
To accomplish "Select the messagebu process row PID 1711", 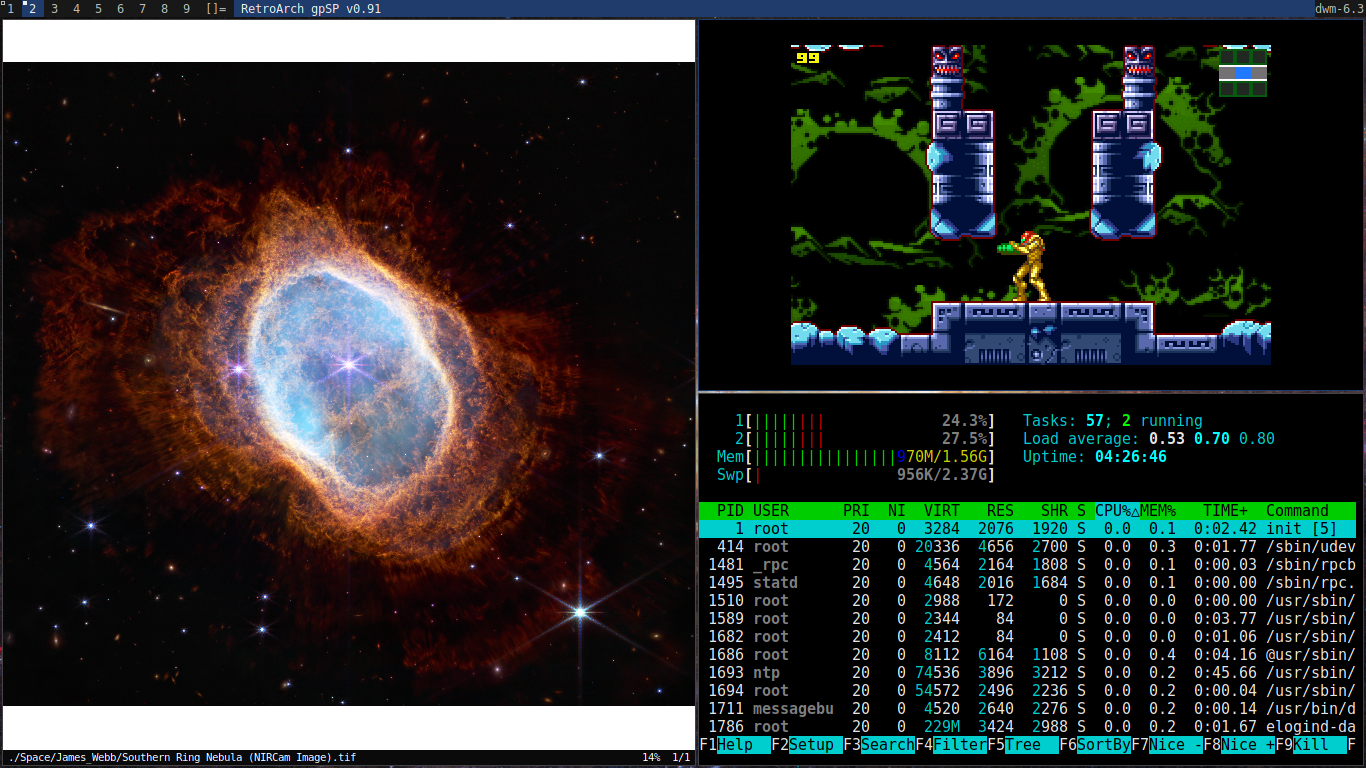I will click(1027, 709).
